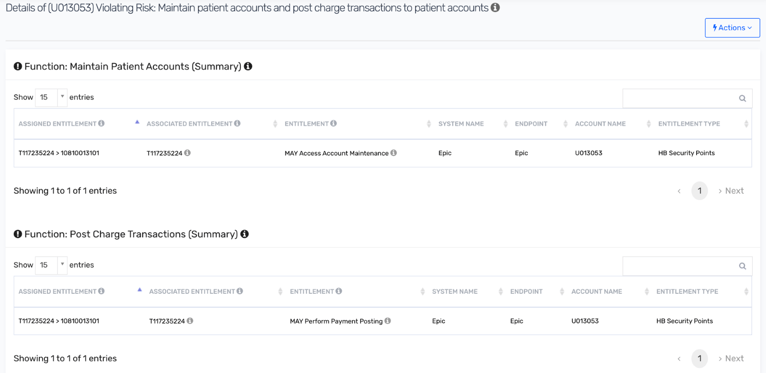The height and width of the screenshot is (373, 766).
Task: Click info icon beside Violating Risk title
Action: click(495, 8)
